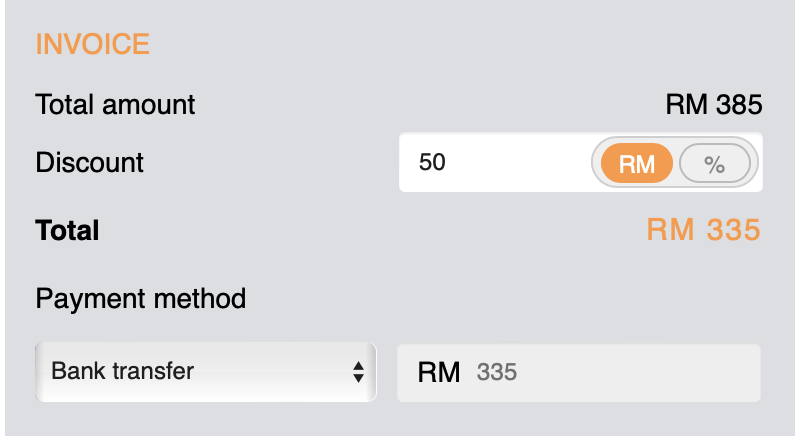The height and width of the screenshot is (438, 800).
Task: Click the white discount box left of RM toggle
Action: pyautogui.click(x=500, y=162)
